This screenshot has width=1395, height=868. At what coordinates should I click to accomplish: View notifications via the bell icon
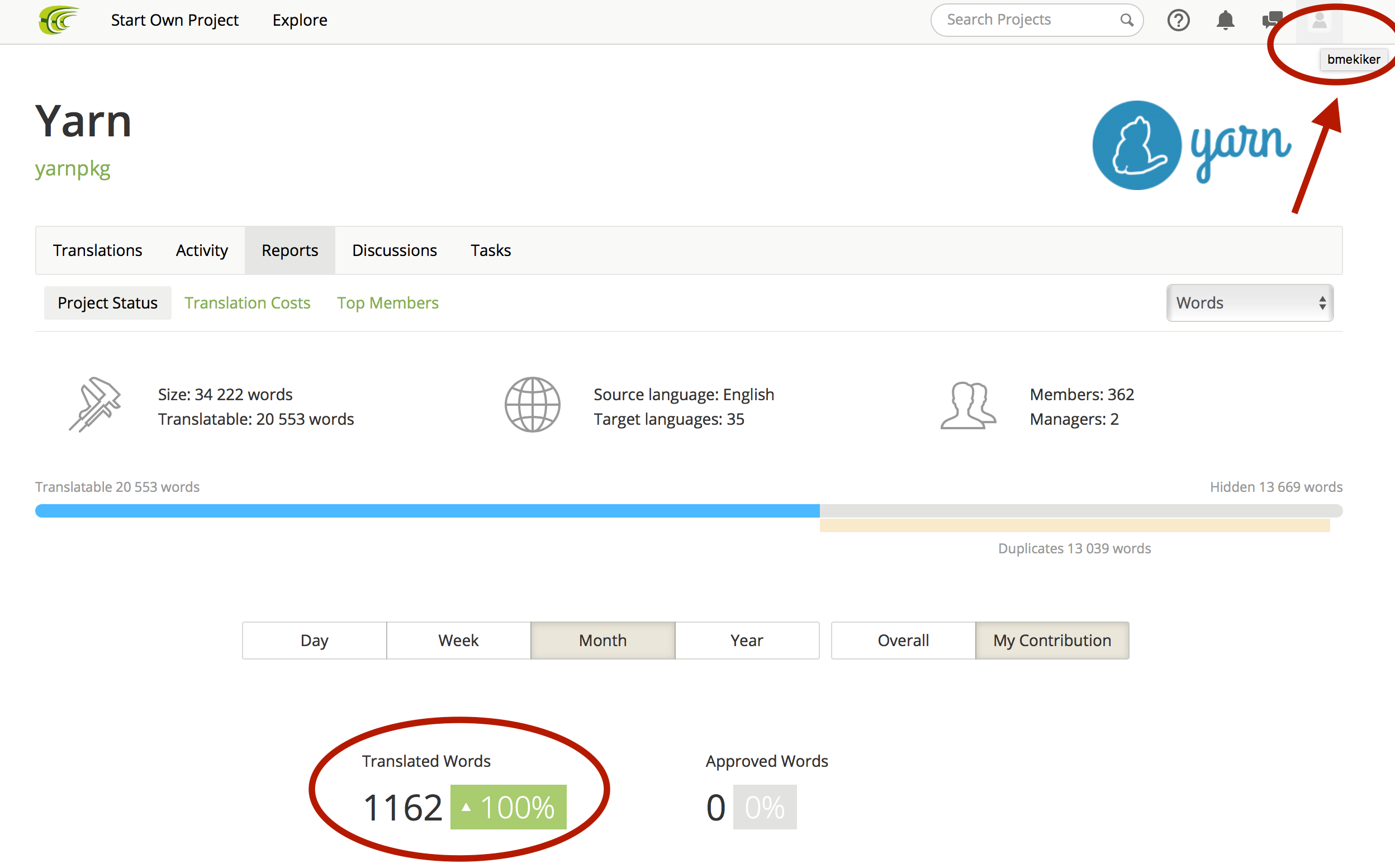click(x=1225, y=20)
